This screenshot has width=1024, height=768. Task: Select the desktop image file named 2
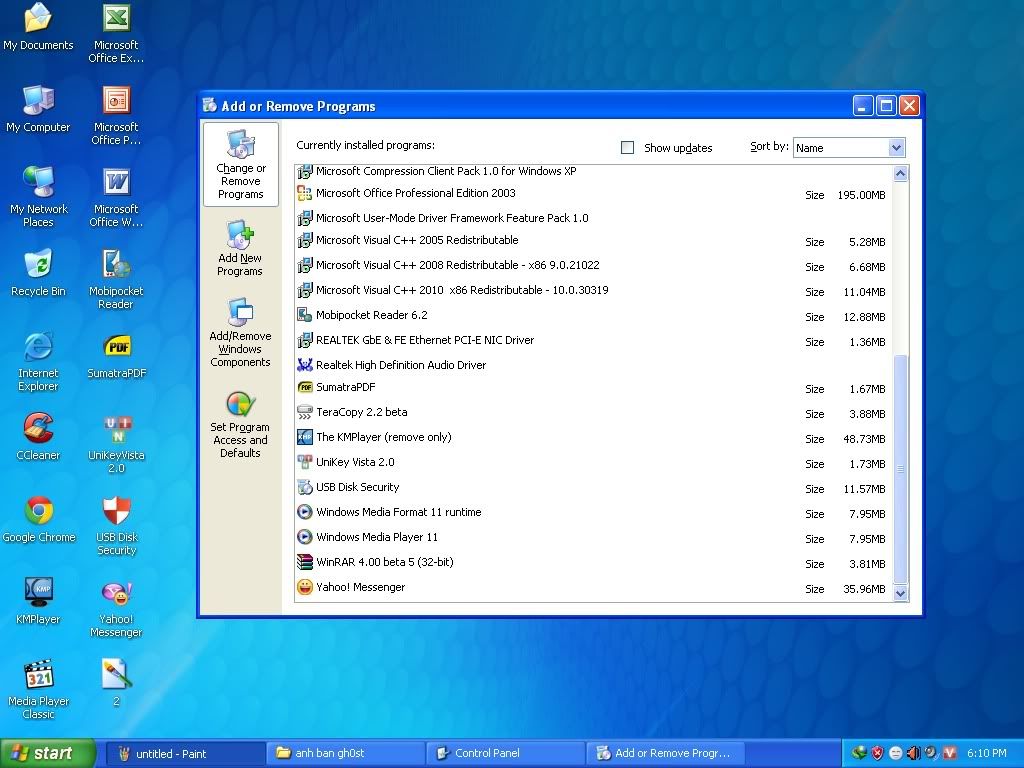116,683
